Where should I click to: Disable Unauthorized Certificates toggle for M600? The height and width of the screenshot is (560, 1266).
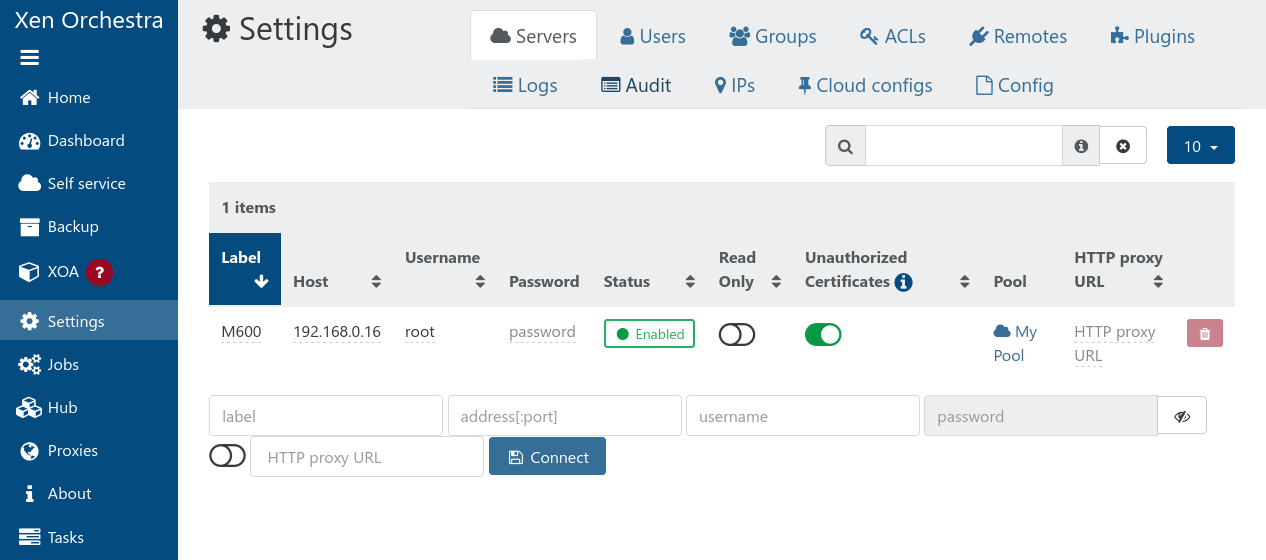tap(823, 335)
